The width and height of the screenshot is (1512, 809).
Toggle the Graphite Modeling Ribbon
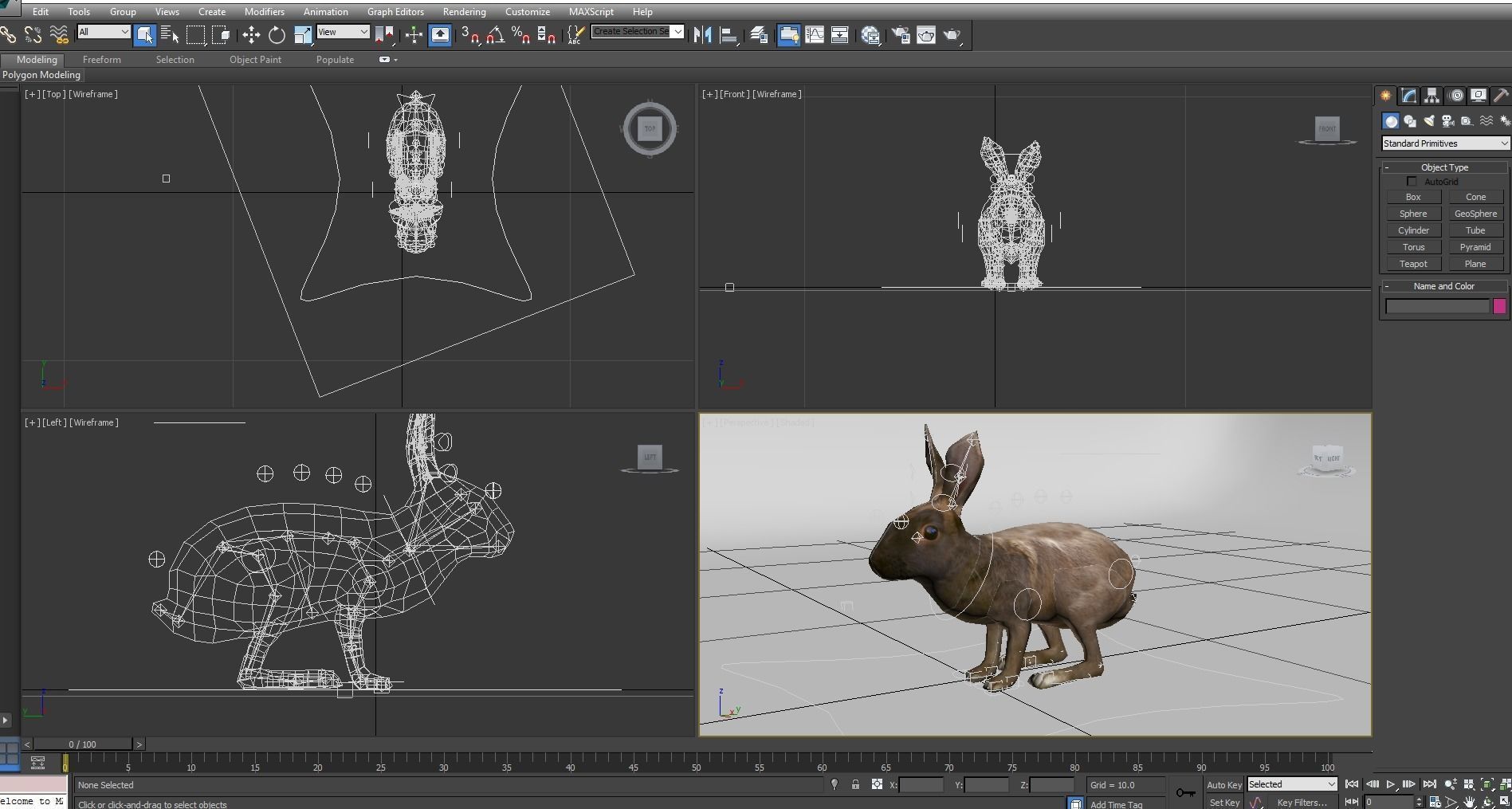(x=788, y=34)
